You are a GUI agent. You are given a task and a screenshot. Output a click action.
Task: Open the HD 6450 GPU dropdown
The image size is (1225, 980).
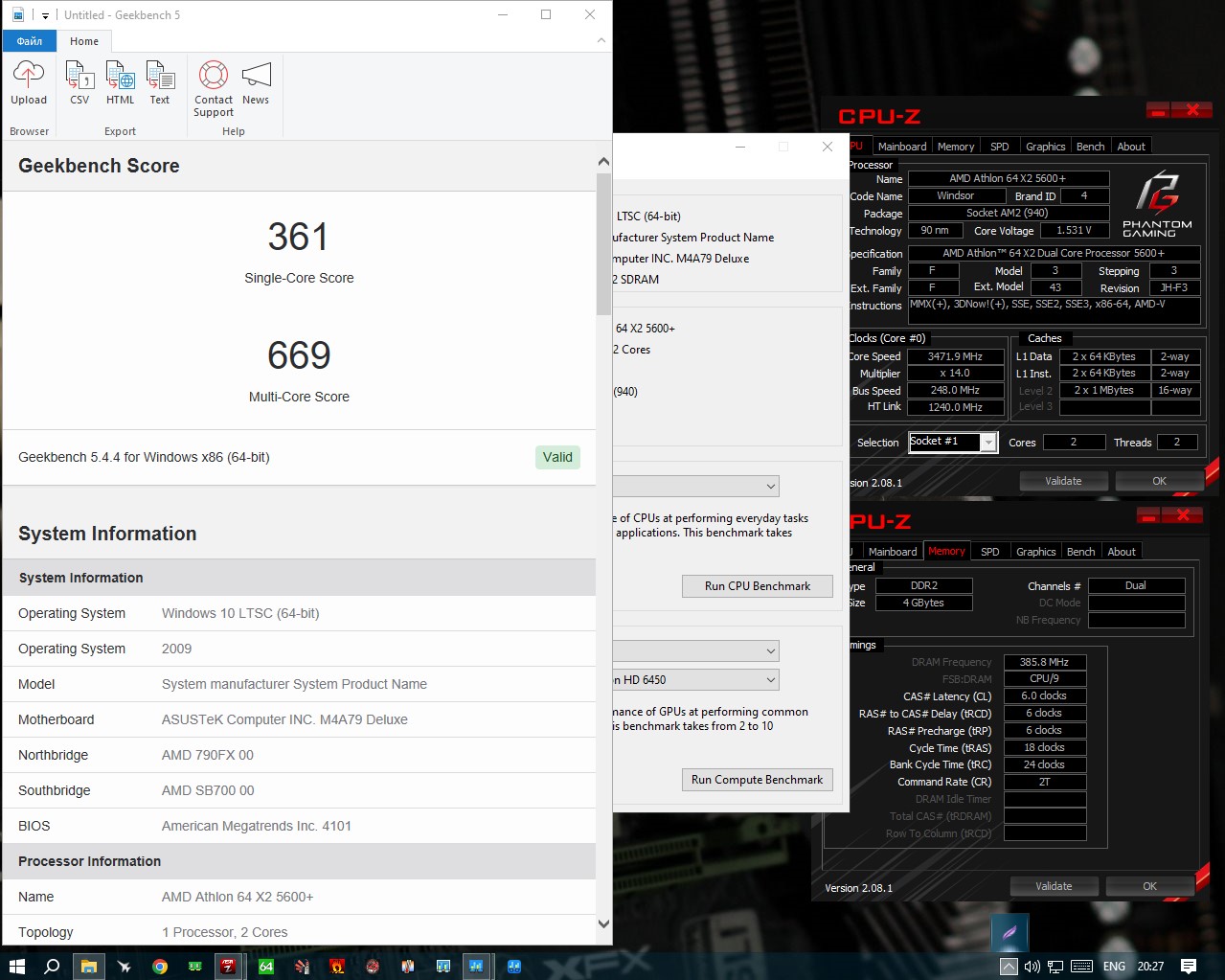(x=696, y=679)
